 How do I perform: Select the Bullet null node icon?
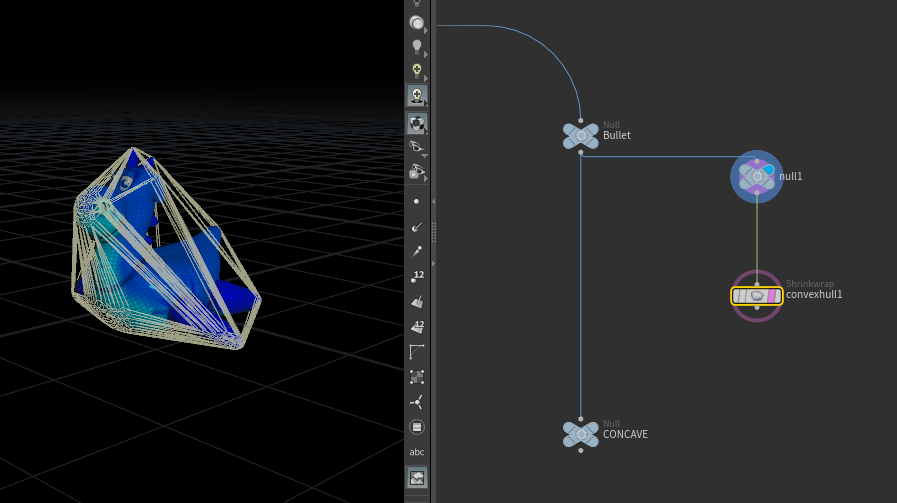point(581,136)
